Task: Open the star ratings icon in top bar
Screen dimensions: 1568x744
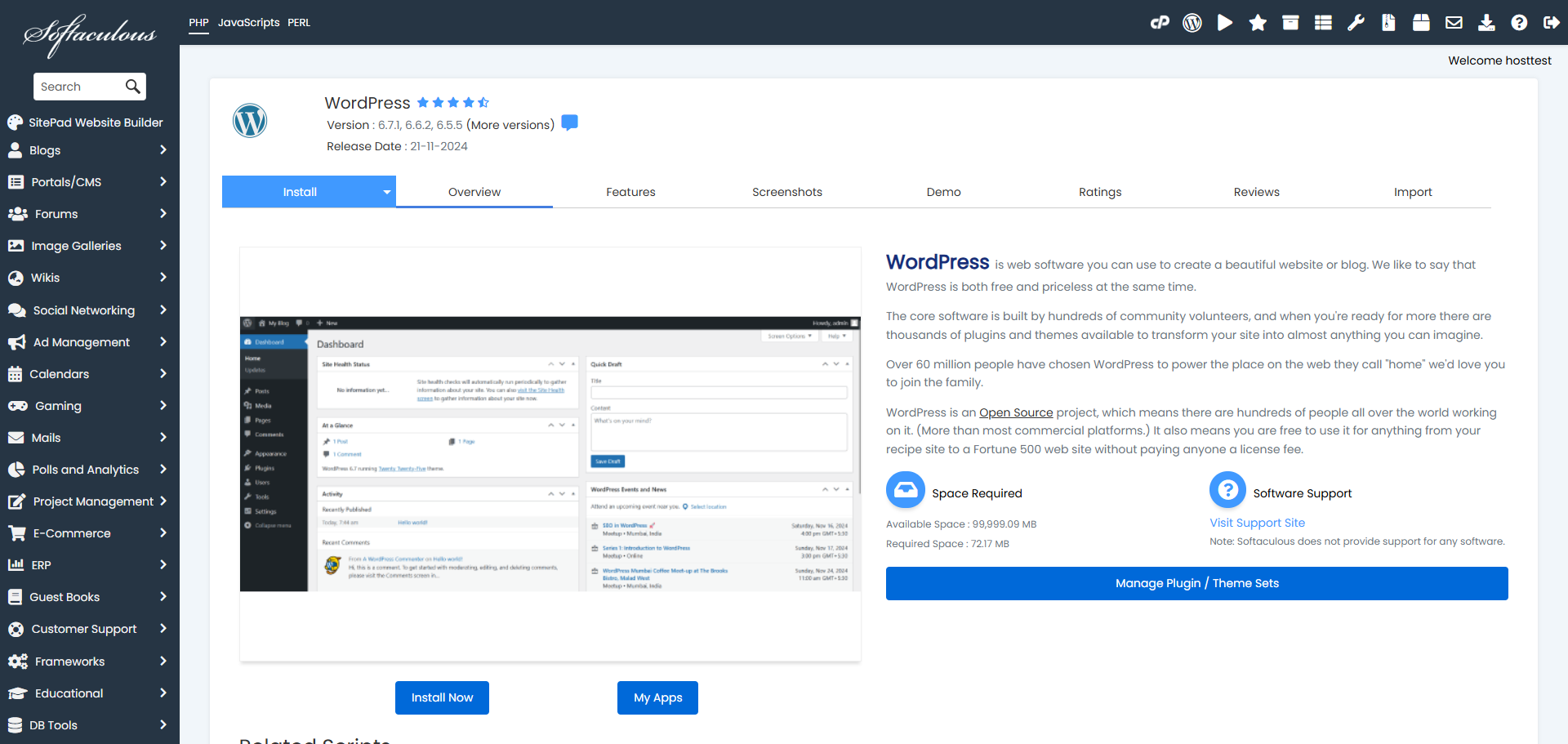Action: (x=1258, y=23)
